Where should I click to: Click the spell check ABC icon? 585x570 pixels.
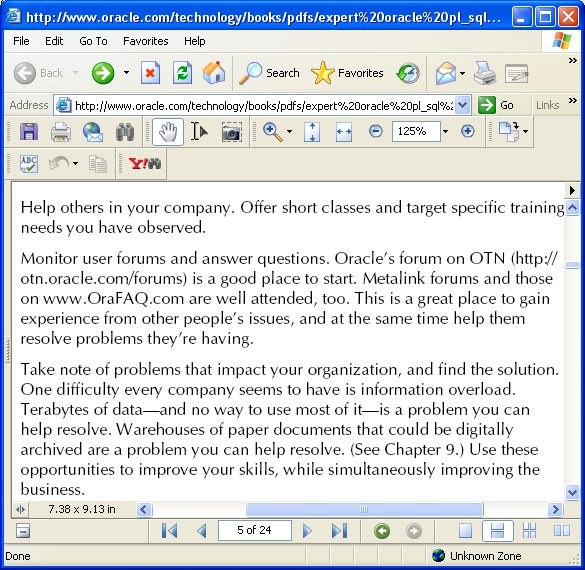pos(29,164)
